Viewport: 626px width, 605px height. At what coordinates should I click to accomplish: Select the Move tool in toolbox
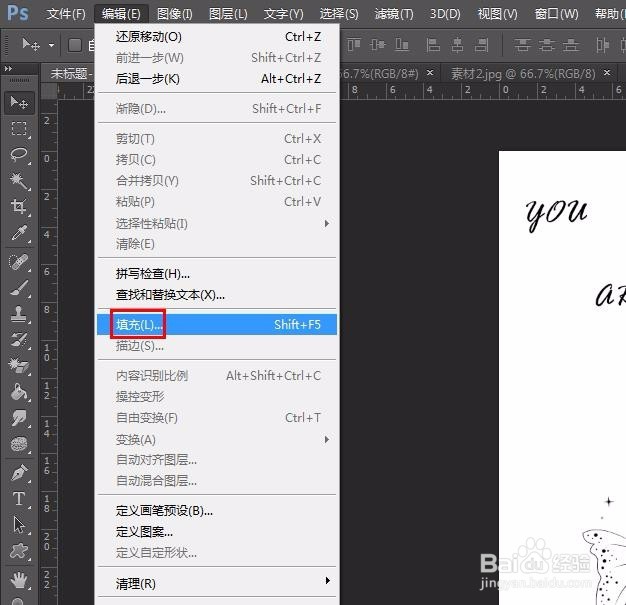19,103
